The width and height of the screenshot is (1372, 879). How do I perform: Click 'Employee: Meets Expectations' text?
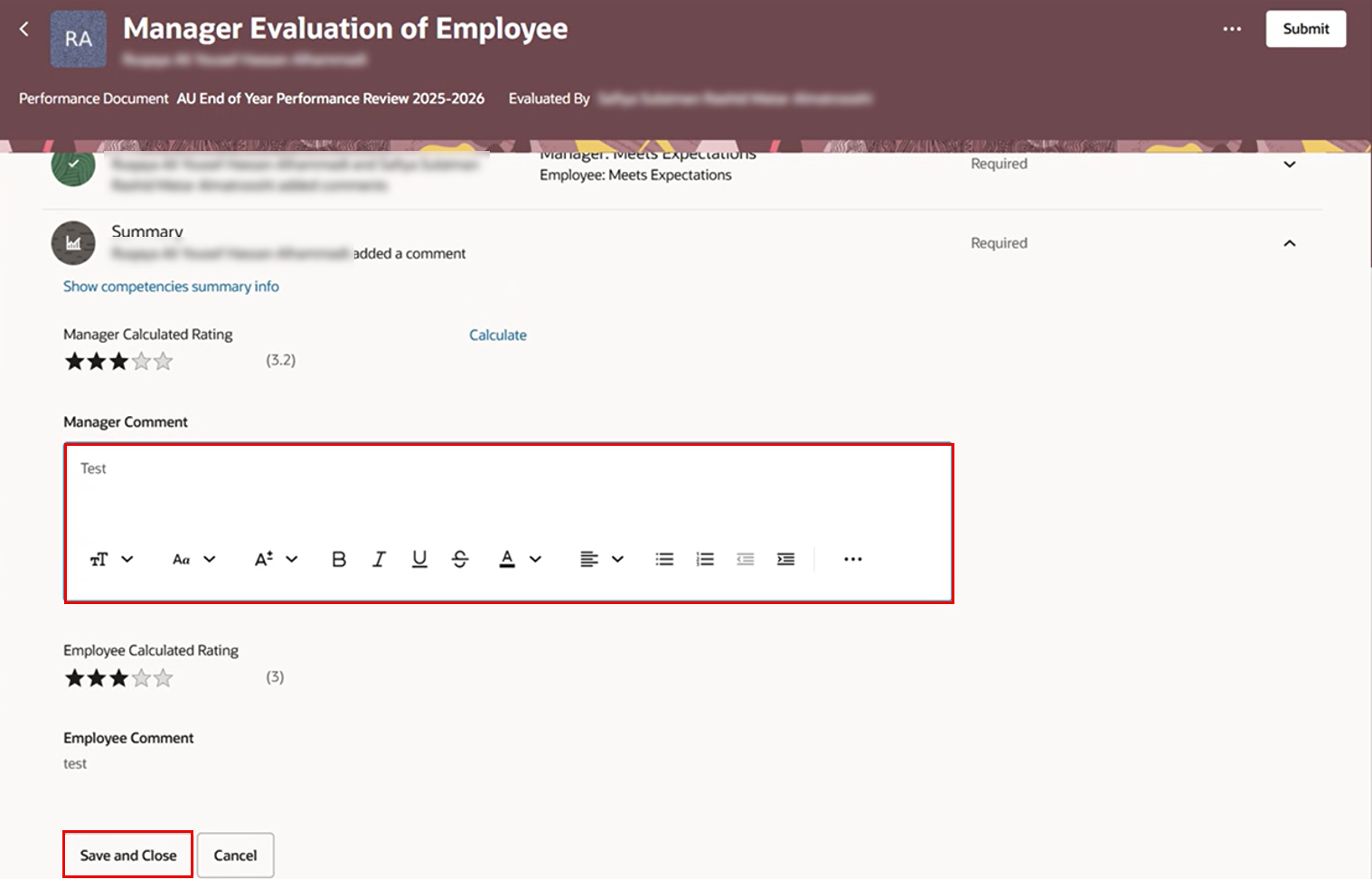tap(635, 175)
